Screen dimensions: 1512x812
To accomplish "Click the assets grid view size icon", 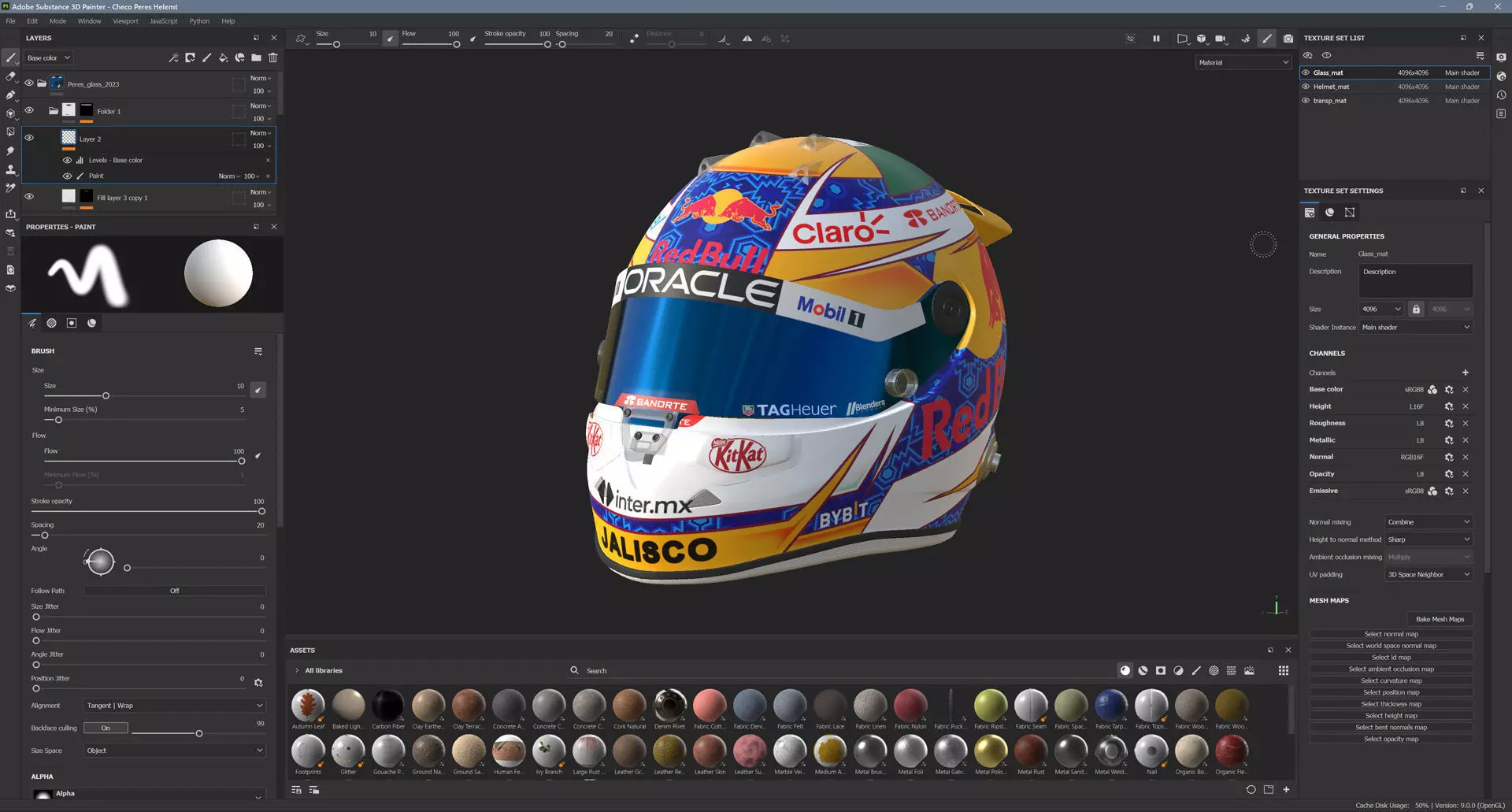I will point(1284,670).
